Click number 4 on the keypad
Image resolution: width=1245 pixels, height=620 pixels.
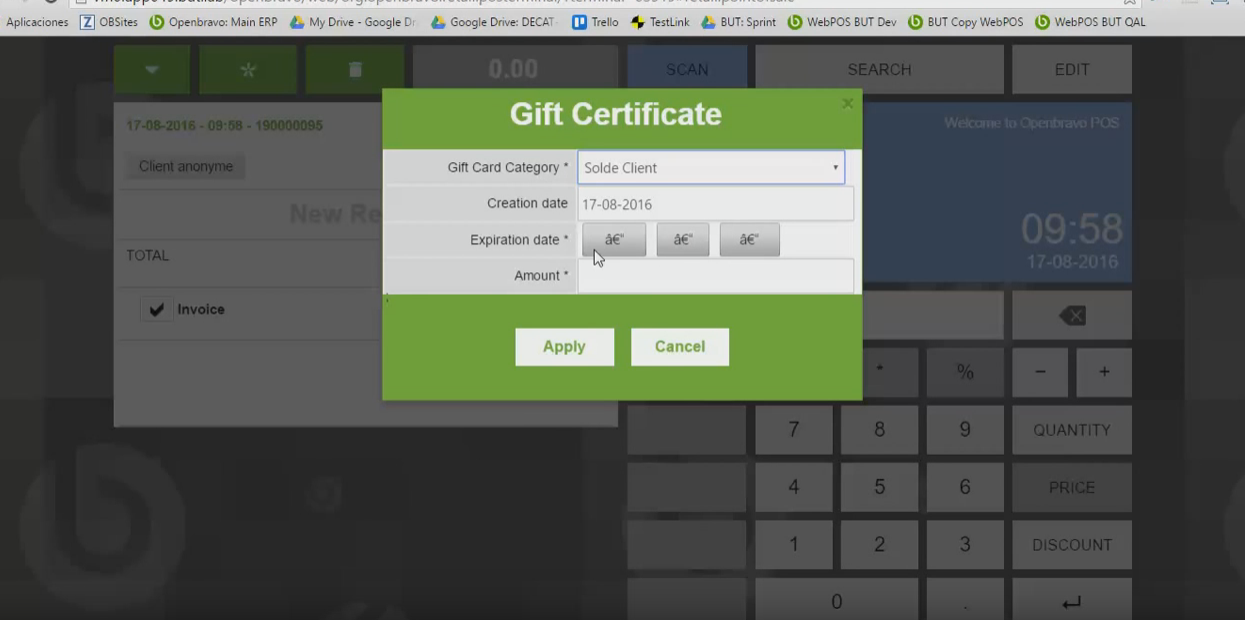794,488
